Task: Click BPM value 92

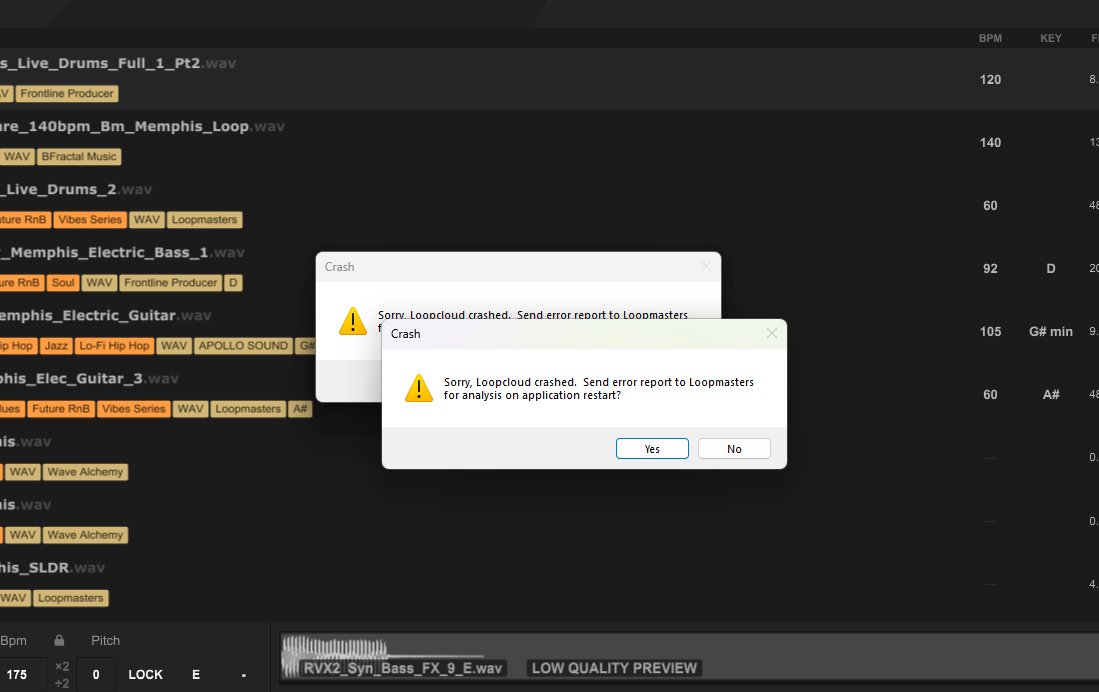Action: click(990, 269)
